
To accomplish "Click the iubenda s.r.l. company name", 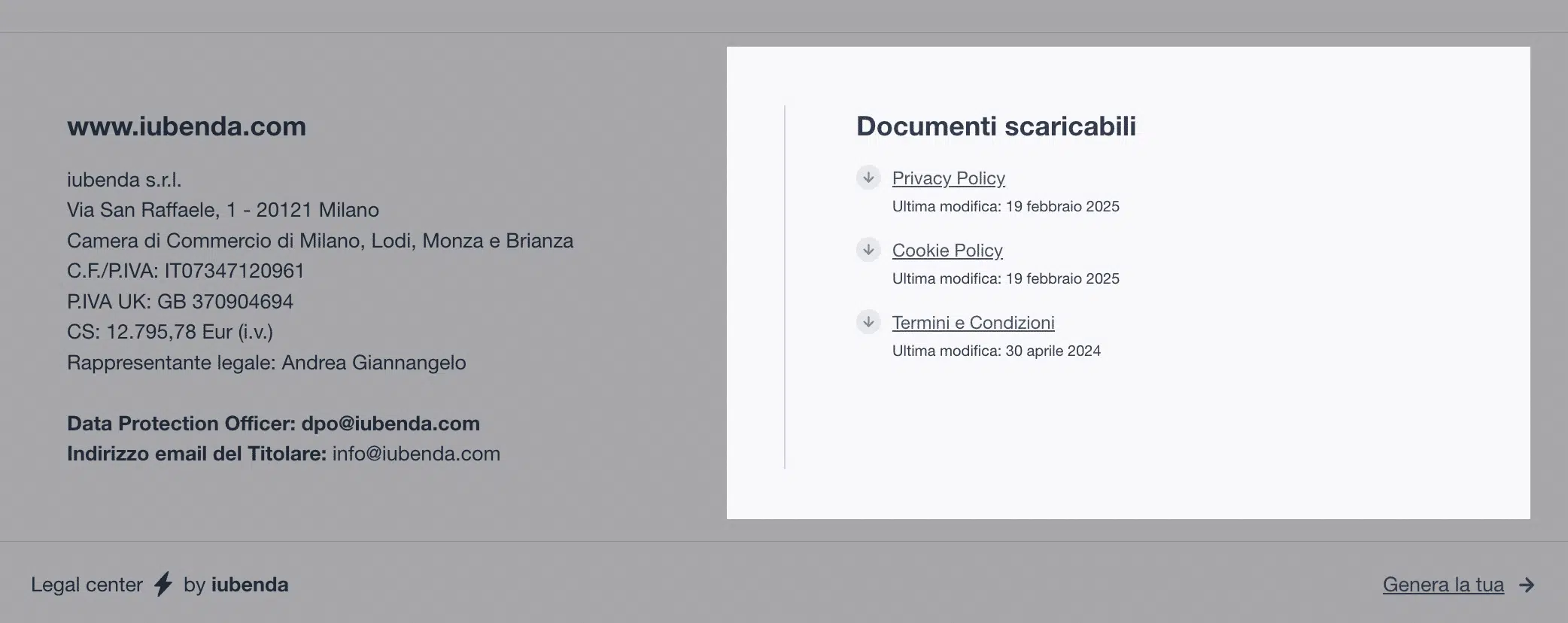I will pos(124,180).
